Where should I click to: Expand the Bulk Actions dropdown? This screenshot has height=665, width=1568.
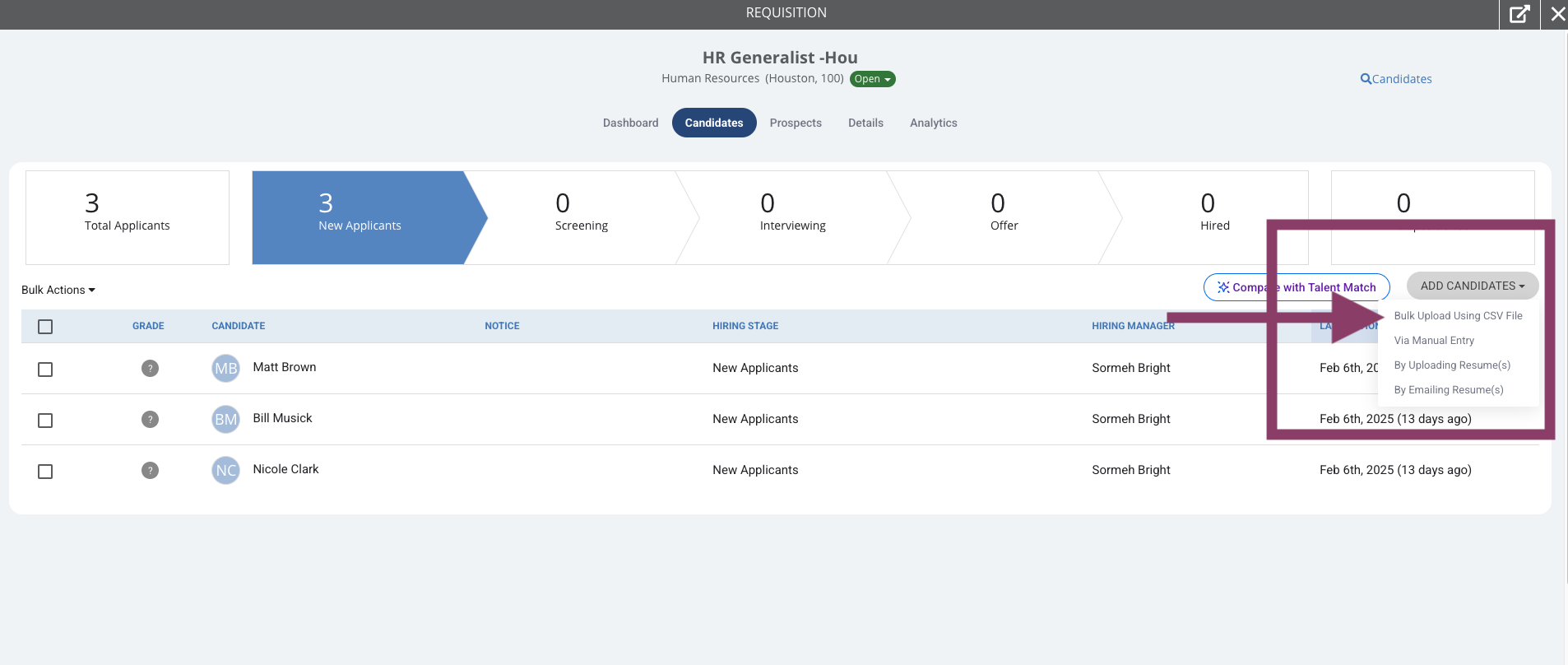pyautogui.click(x=58, y=290)
